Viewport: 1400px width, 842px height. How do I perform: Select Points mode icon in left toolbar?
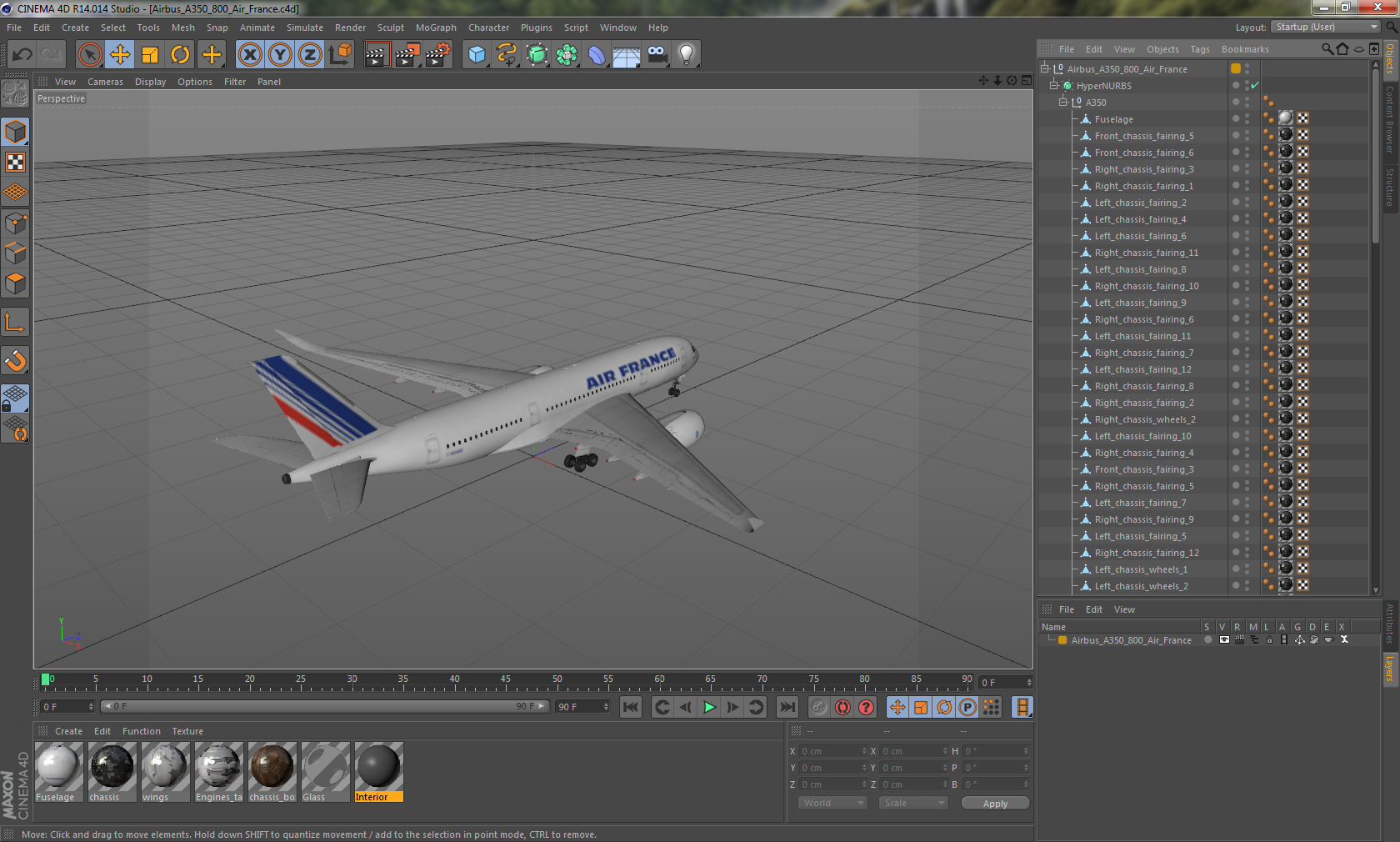pyautogui.click(x=15, y=223)
